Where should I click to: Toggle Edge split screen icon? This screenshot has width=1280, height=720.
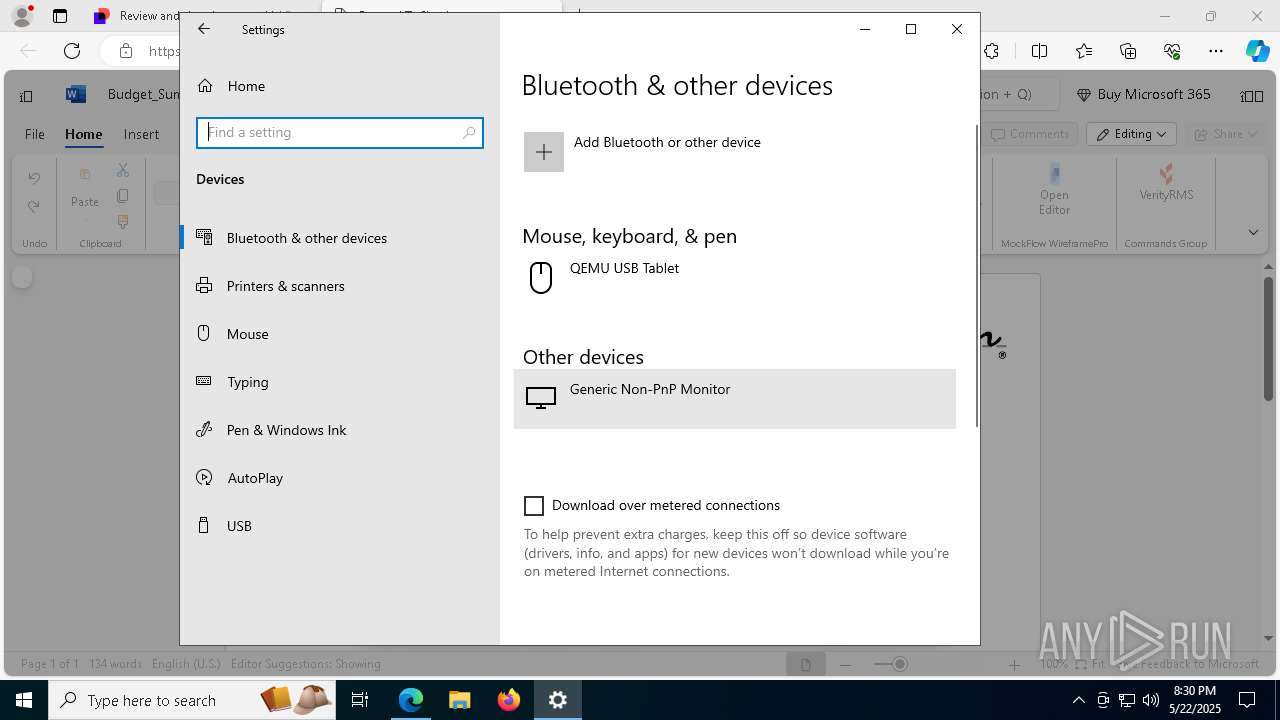(1040, 51)
